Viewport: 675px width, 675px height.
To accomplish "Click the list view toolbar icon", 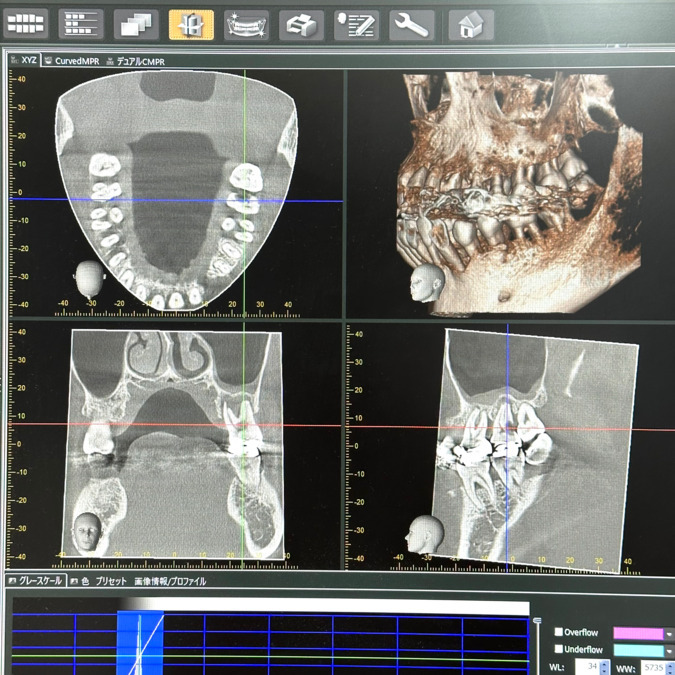I will (x=82, y=24).
